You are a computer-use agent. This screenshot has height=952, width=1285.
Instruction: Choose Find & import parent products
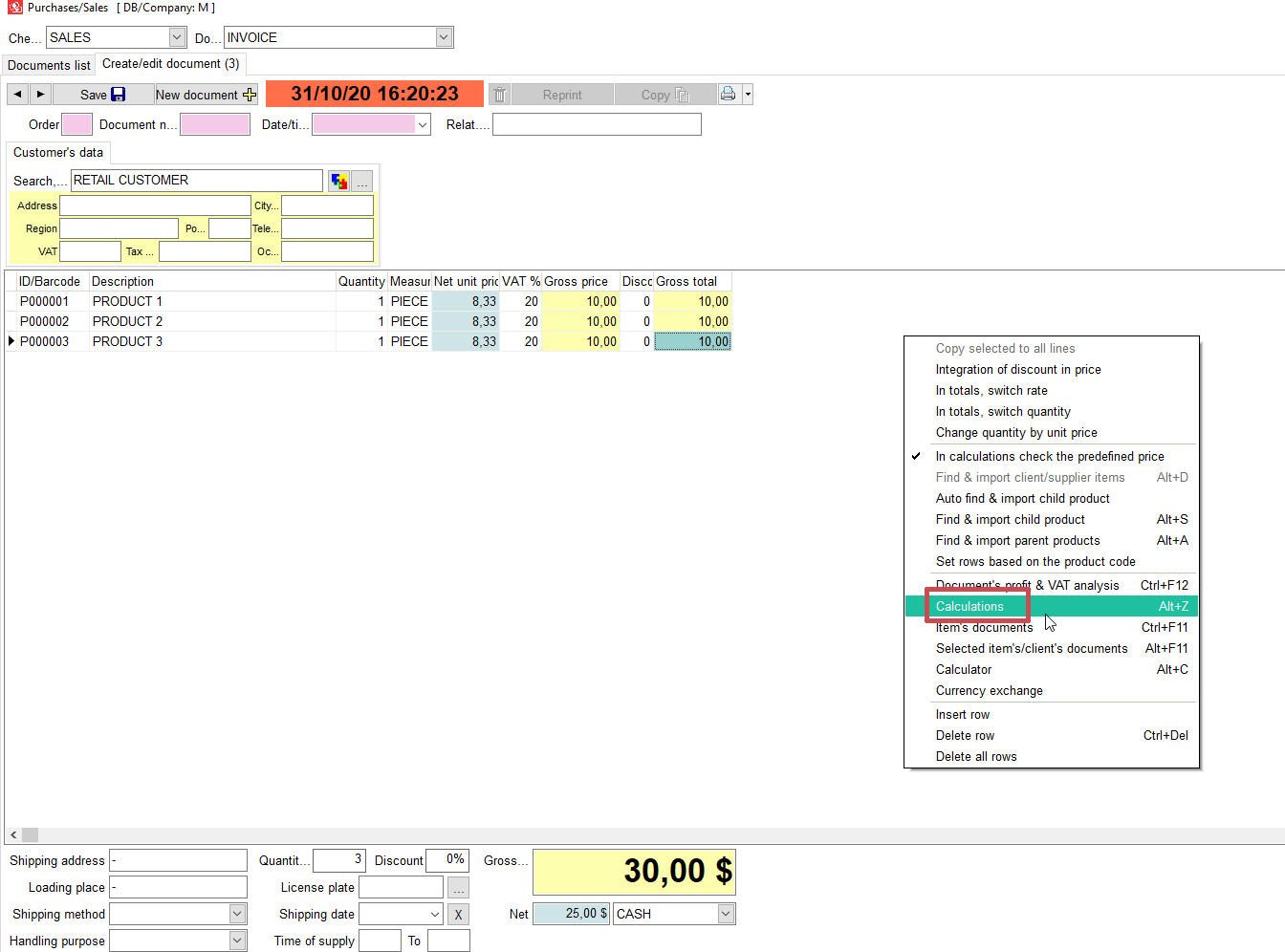(x=1052, y=540)
